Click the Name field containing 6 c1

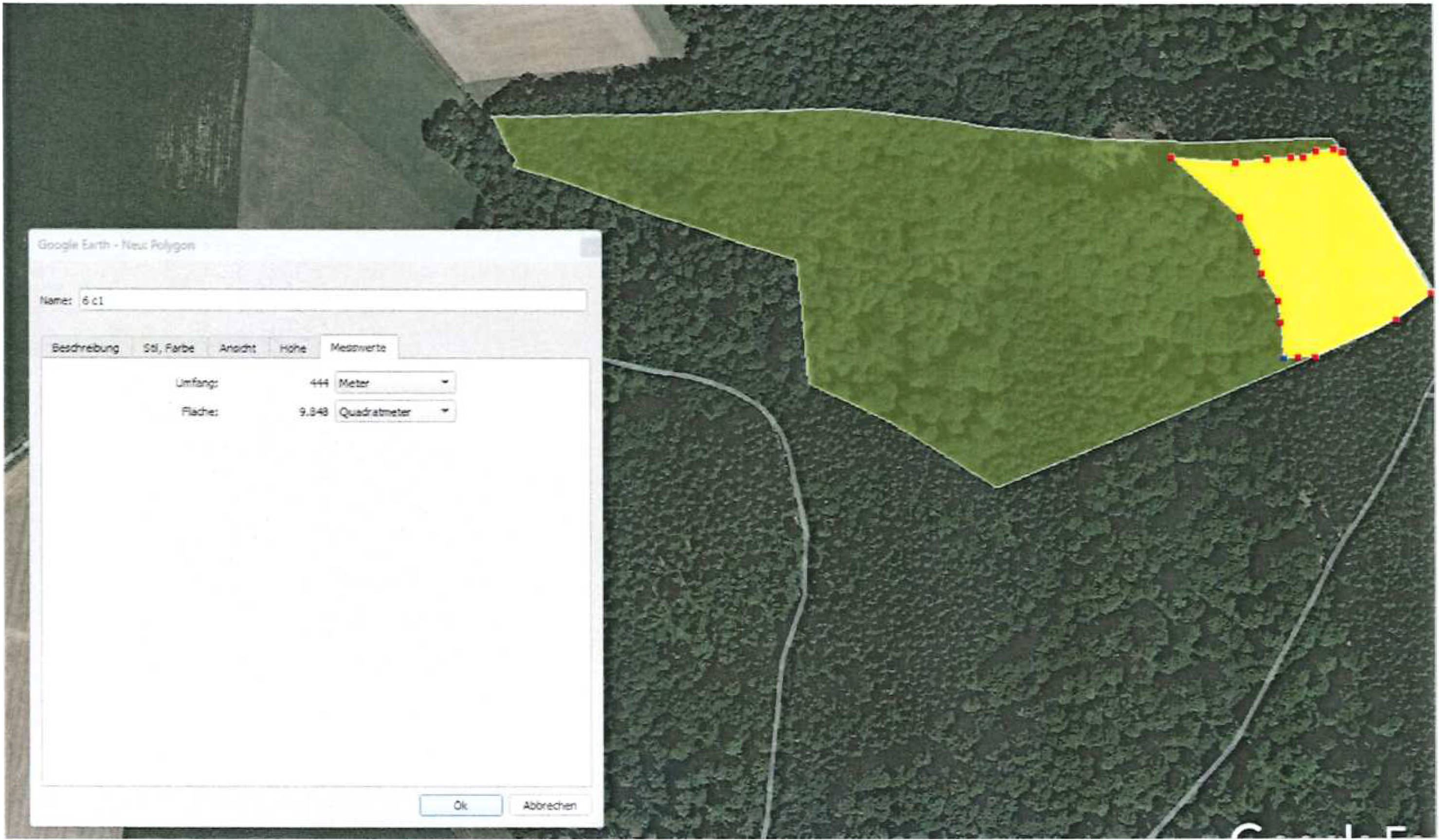(333, 300)
